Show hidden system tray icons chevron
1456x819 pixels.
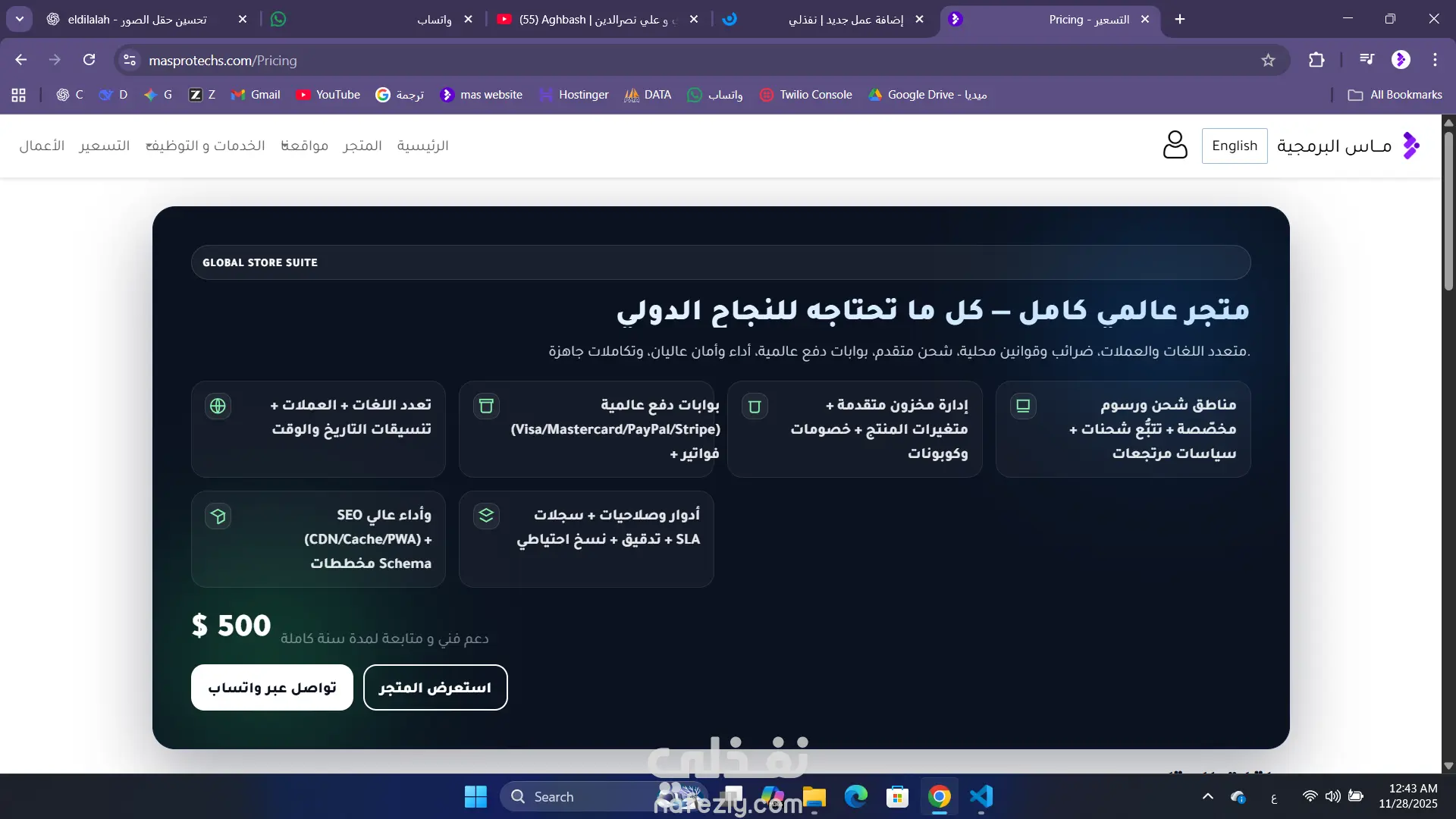coord(1208,796)
